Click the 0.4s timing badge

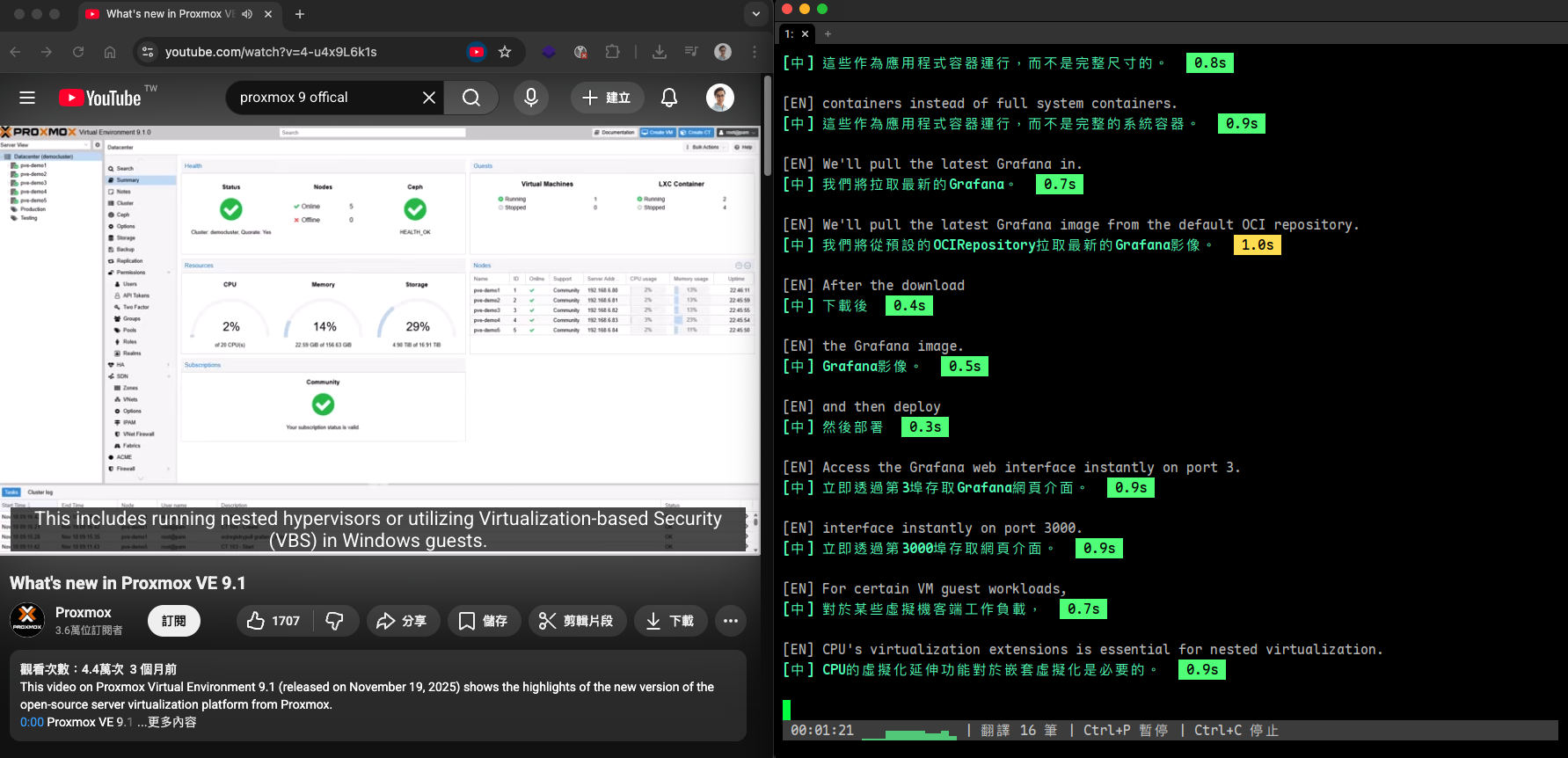click(x=909, y=305)
